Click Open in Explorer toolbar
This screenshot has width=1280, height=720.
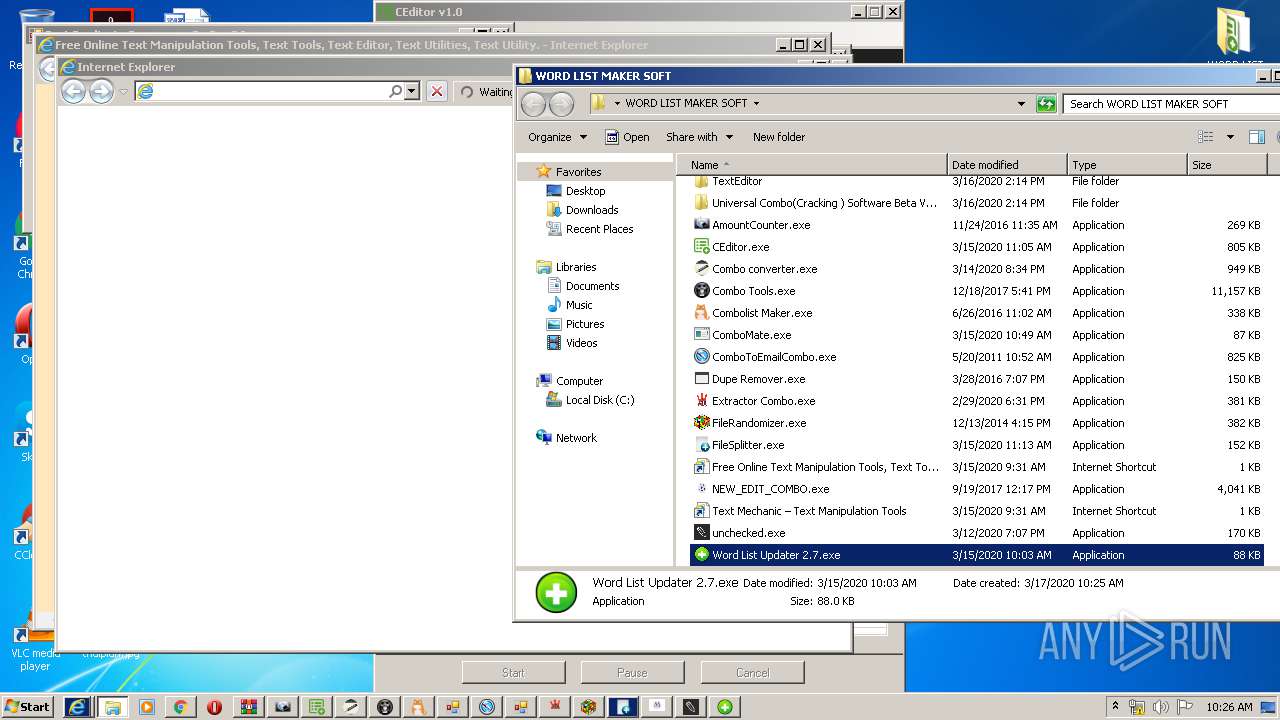pos(627,137)
